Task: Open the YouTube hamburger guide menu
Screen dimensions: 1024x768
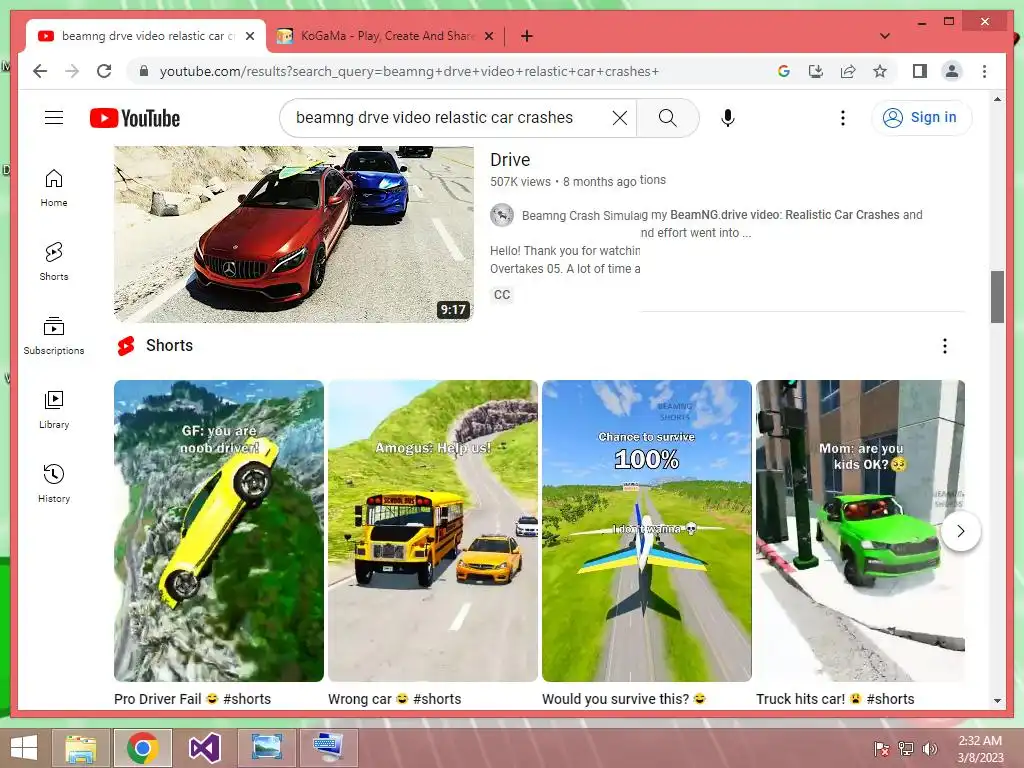Action: coord(54,118)
